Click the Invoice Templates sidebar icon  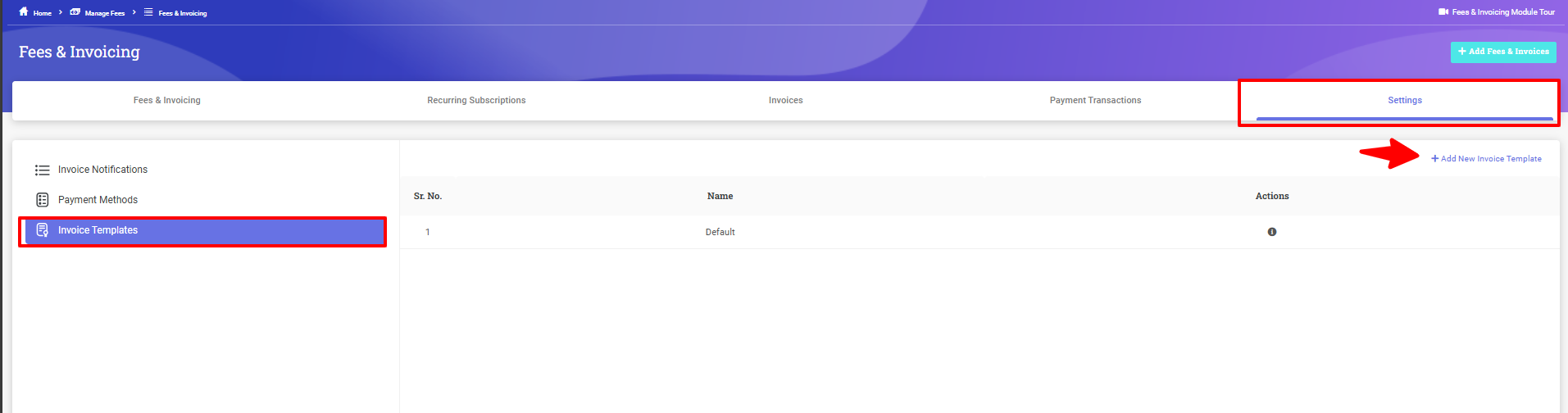pos(42,230)
